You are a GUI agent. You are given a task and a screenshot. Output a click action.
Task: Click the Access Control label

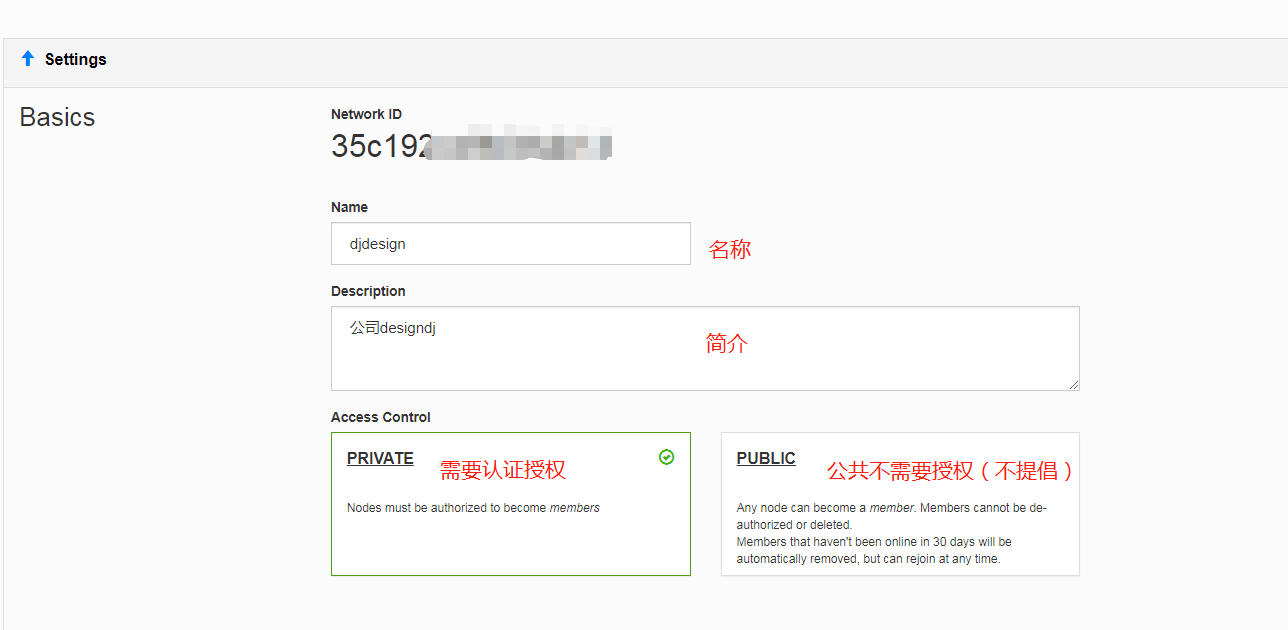coord(380,417)
